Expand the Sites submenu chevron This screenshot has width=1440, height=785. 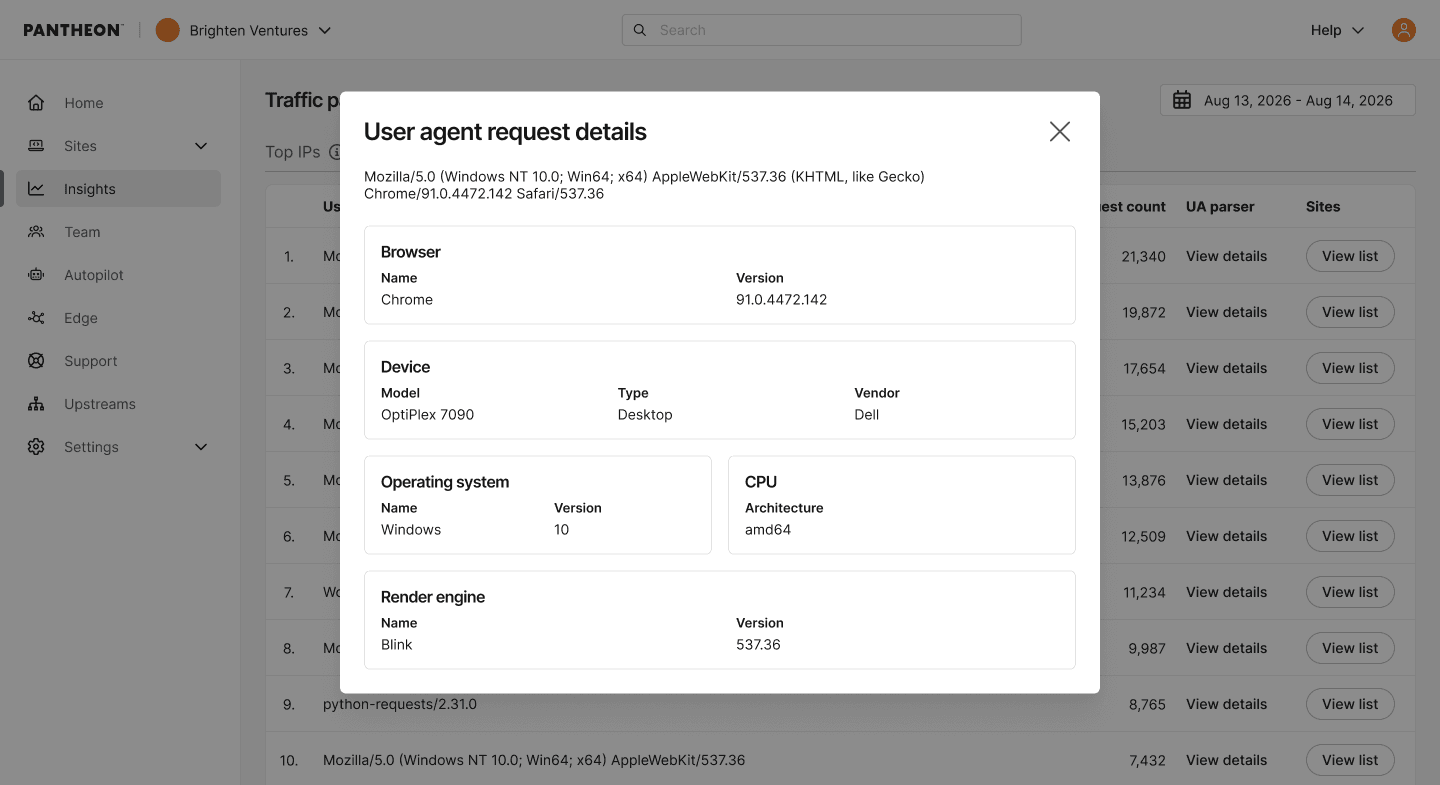201,146
